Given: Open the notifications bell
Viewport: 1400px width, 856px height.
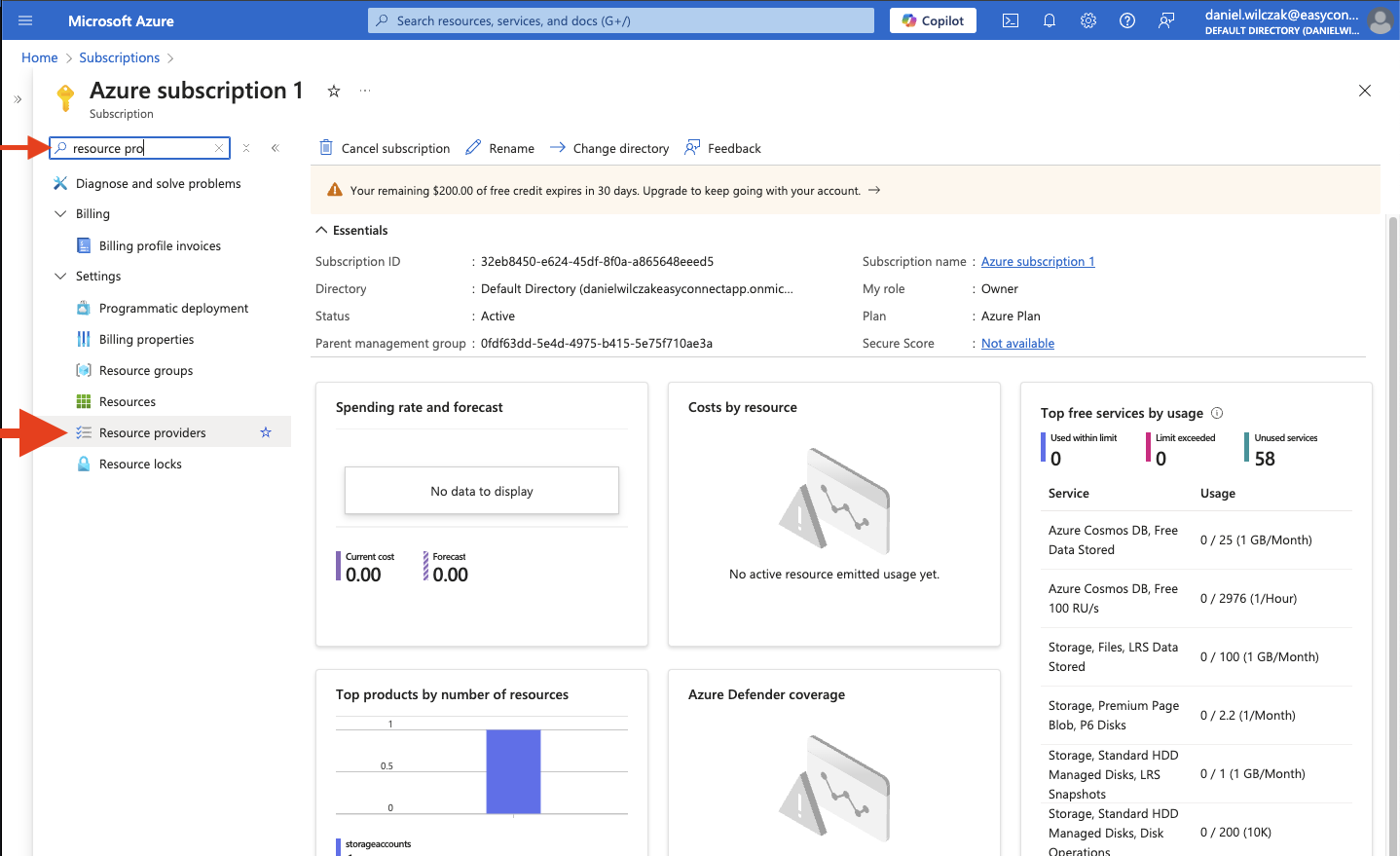Looking at the screenshot, I should click(x=1050, y=20).
